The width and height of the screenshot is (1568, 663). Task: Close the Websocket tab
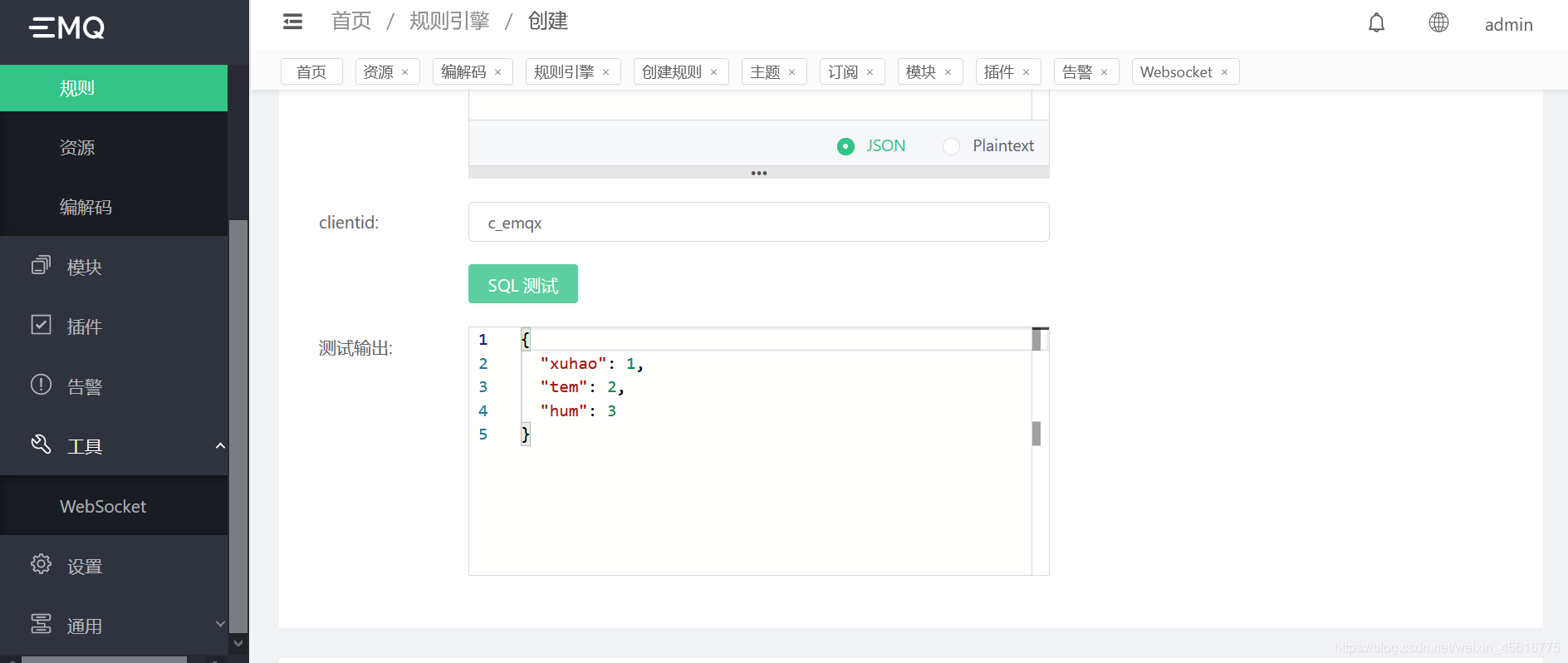click(x=1225, y=72)
